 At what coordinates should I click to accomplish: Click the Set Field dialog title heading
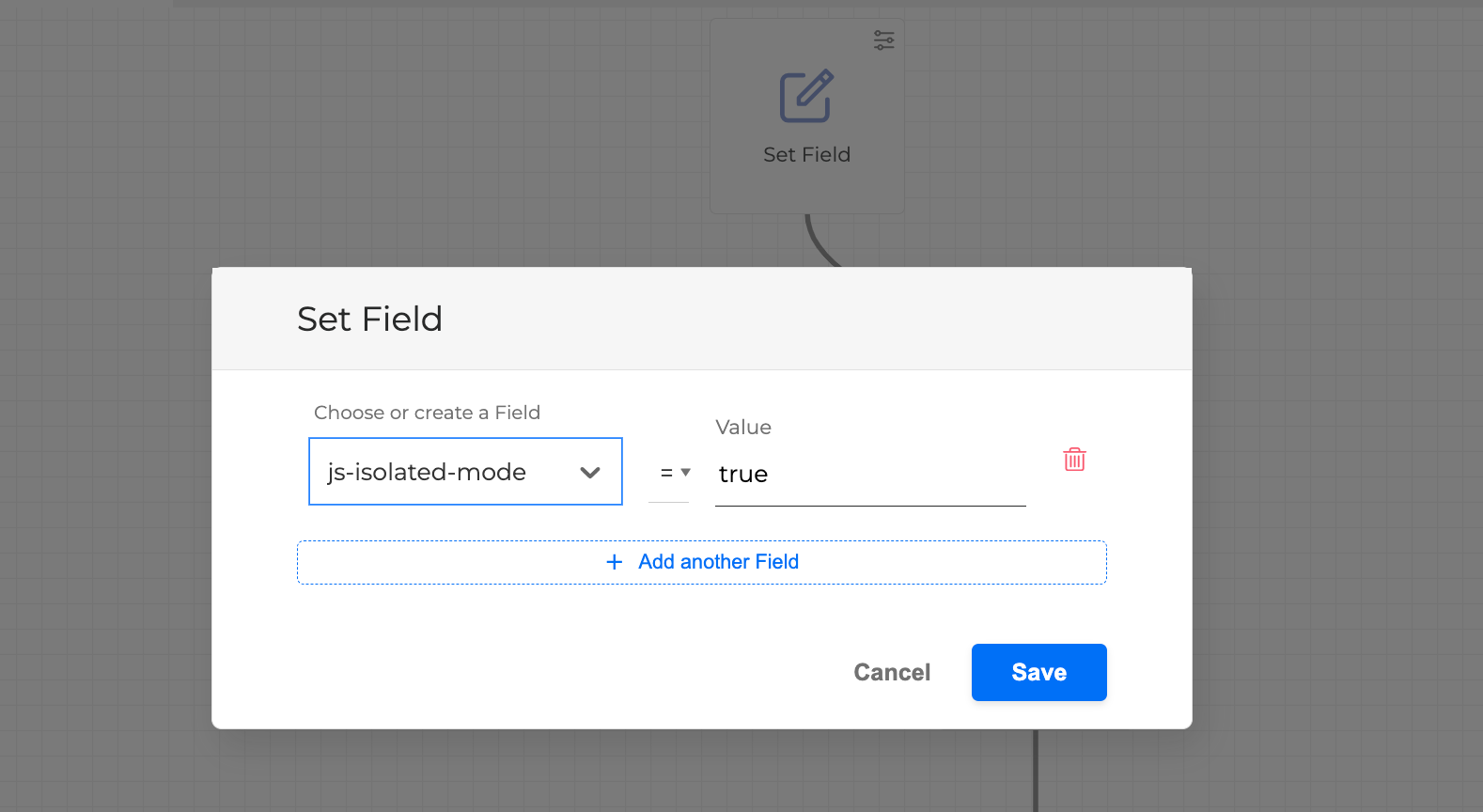[x=369, y=320]
